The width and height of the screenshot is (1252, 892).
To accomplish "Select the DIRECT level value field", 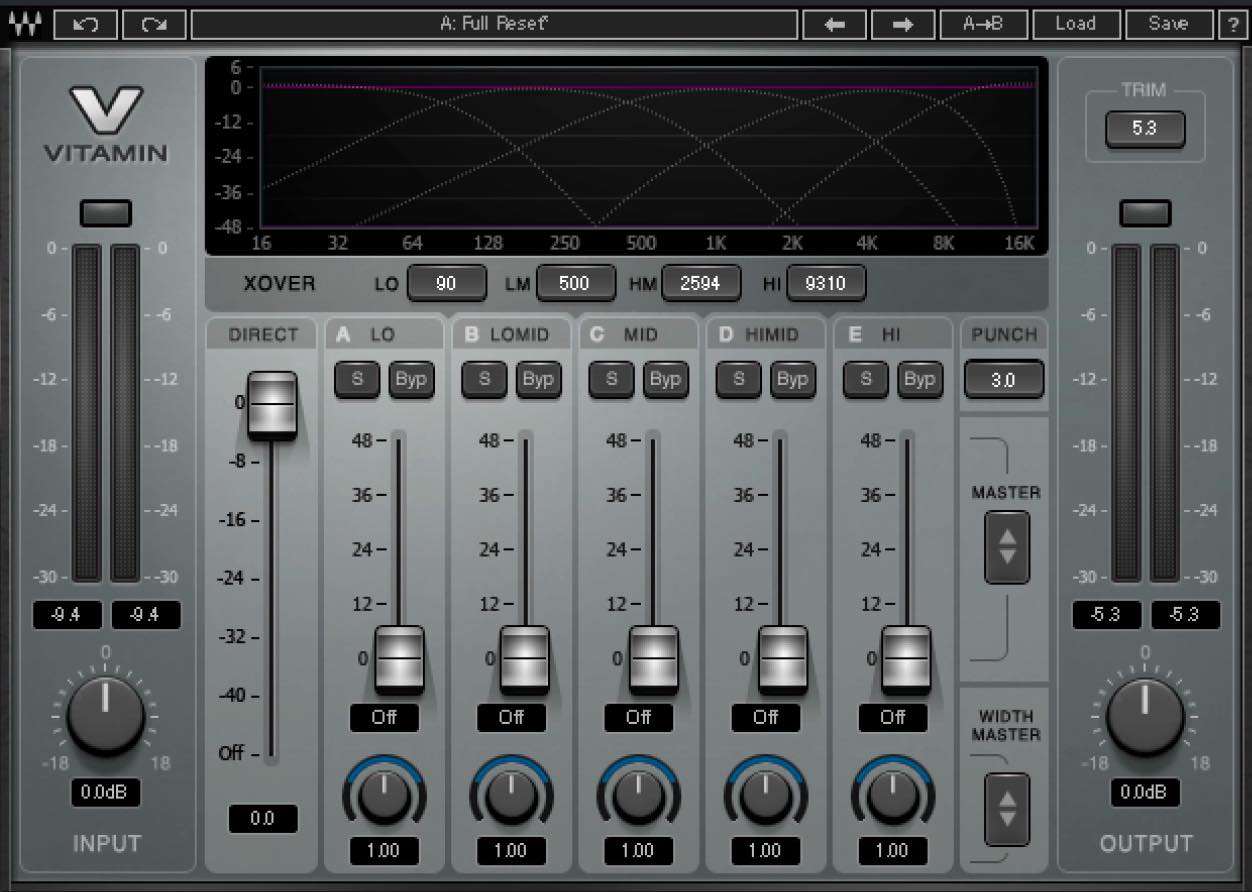I will 262,818.
